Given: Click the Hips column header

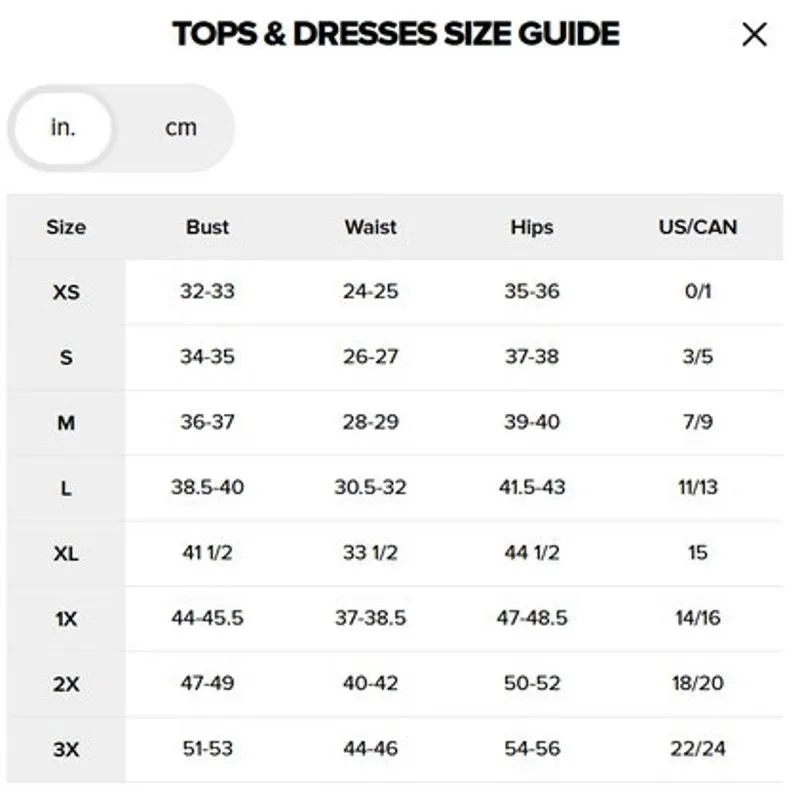Looking at the screenshot, I should tap(532, 227).
